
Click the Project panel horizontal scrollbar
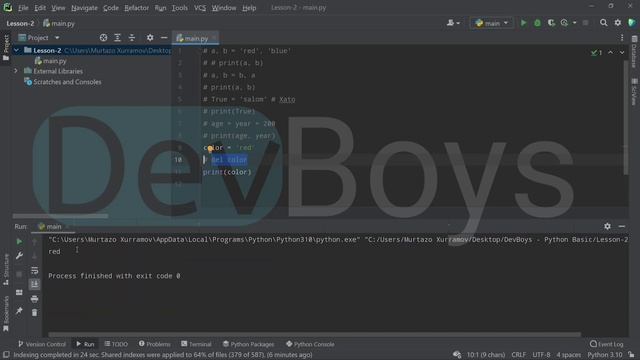pos(60,216)
